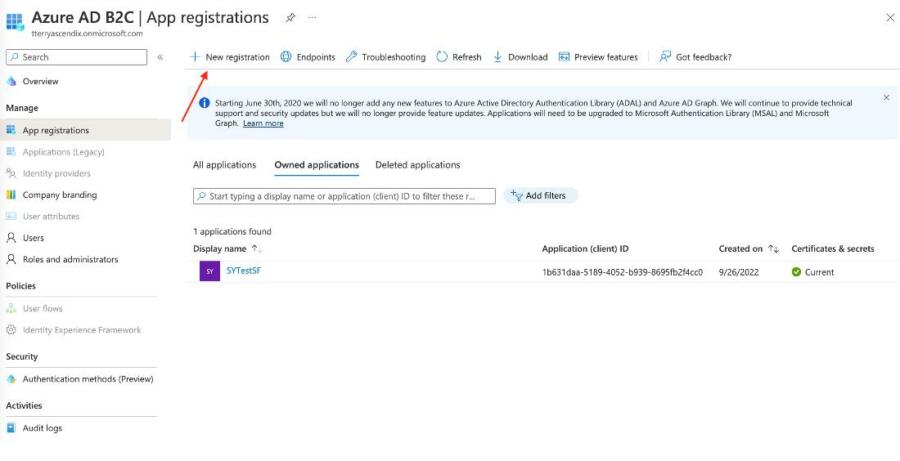Click tterryascendix.onmicrosoft.com tenant text
Image resolution: width=900 pixels, height=461 pixels.
[x=87, y=33]
